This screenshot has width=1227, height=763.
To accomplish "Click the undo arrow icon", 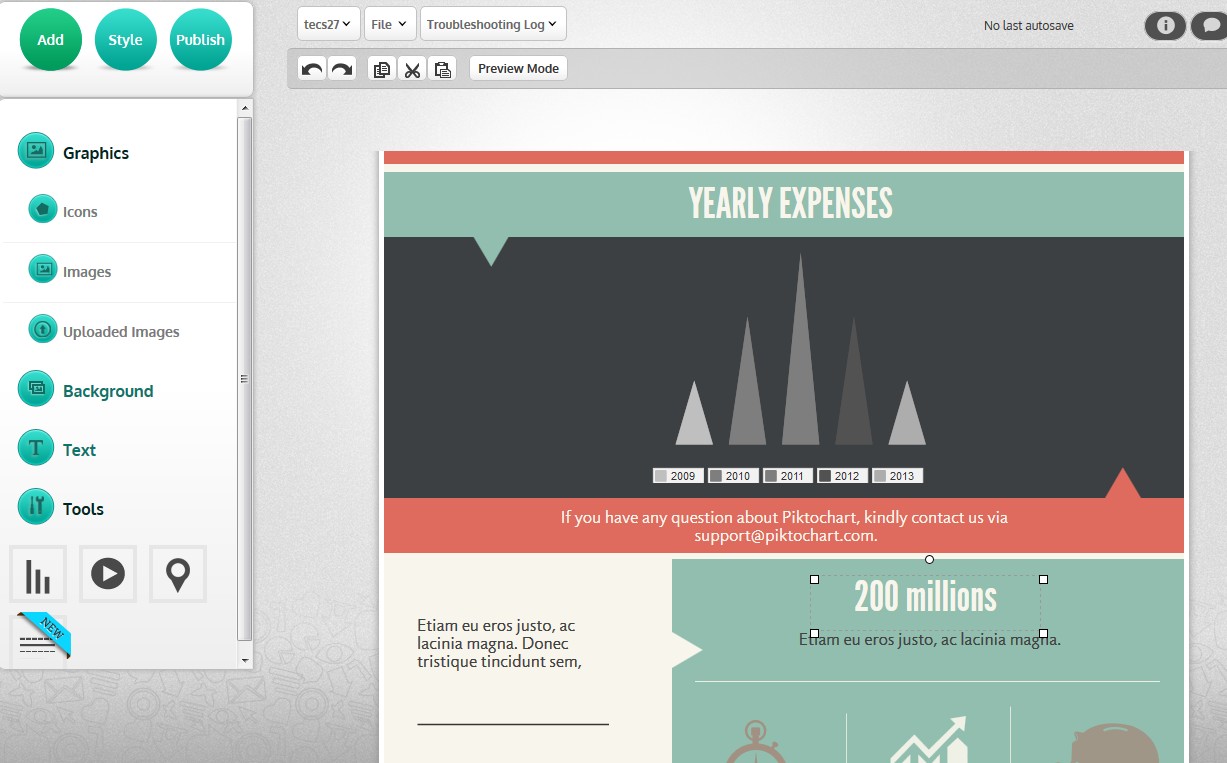I will [x=312, y=69].
